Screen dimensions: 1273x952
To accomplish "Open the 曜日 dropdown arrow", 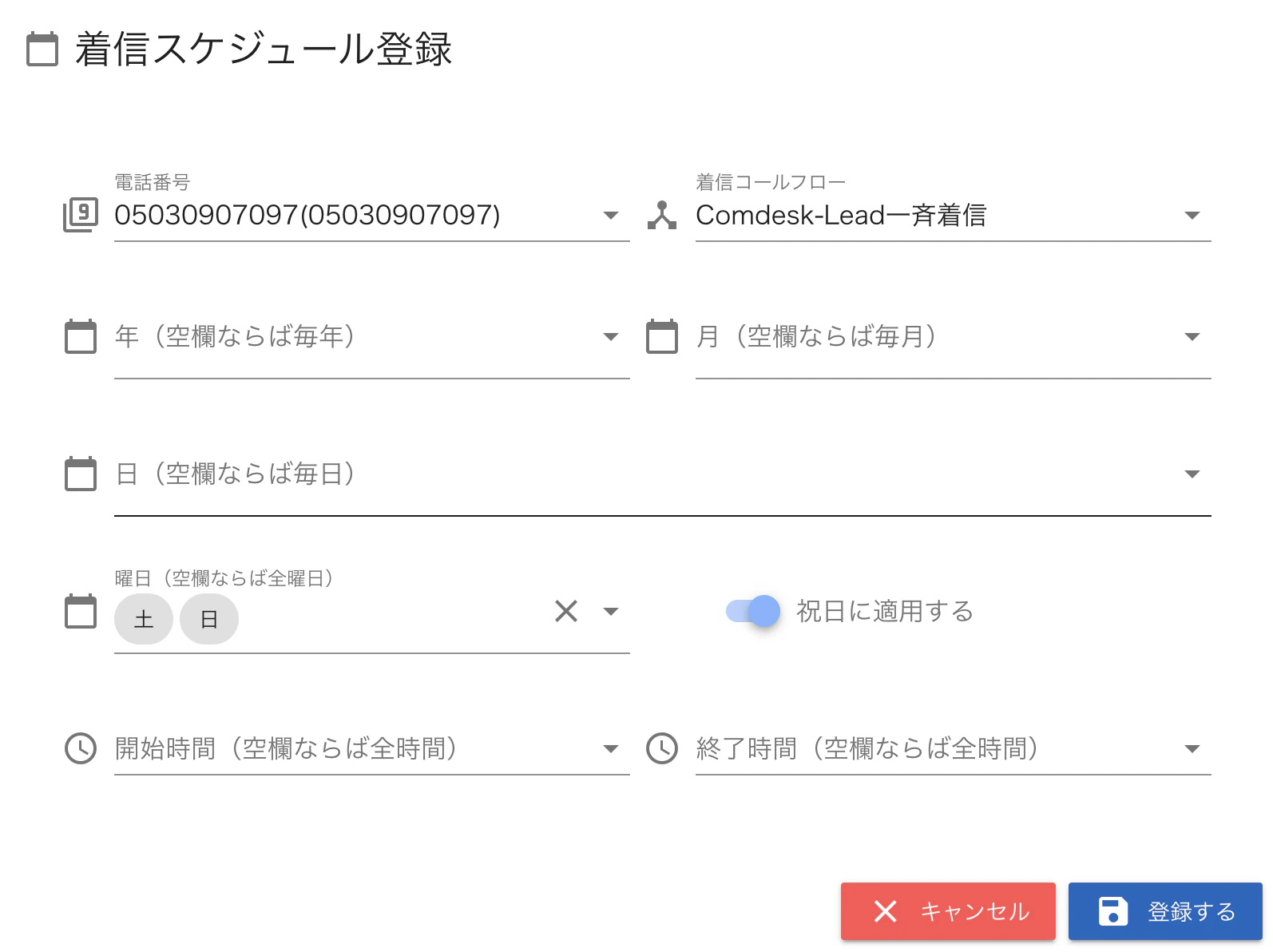I will (611, 611).
